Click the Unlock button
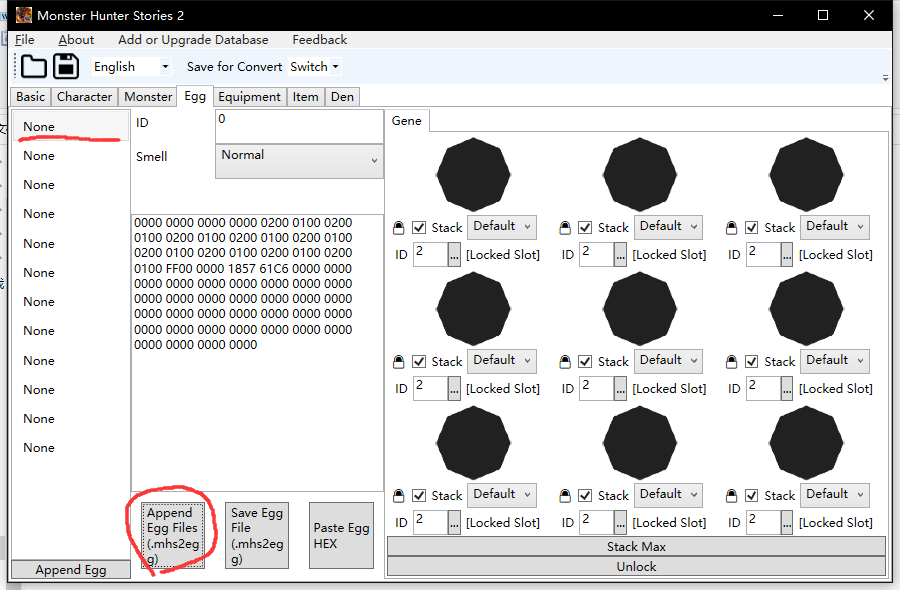 coord(636,566)
